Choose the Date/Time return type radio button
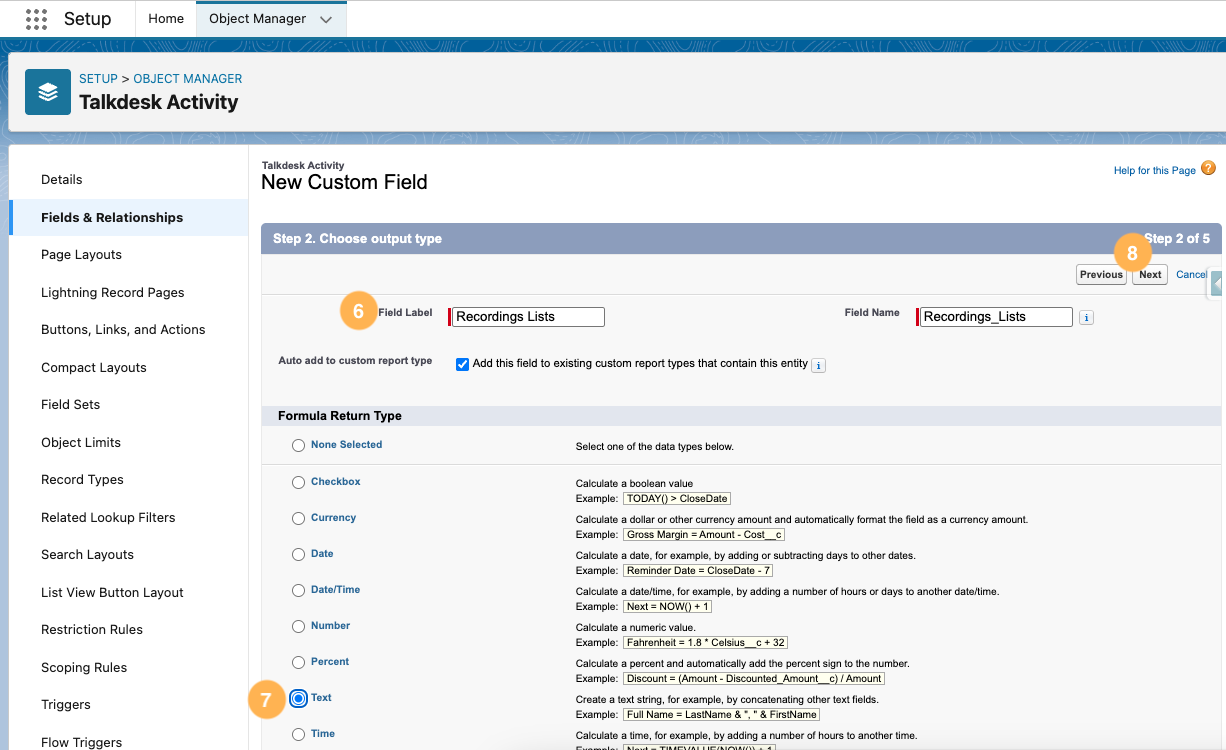Screen dimensions: 1226x750 pyautogui.click(x=298, y=591)
